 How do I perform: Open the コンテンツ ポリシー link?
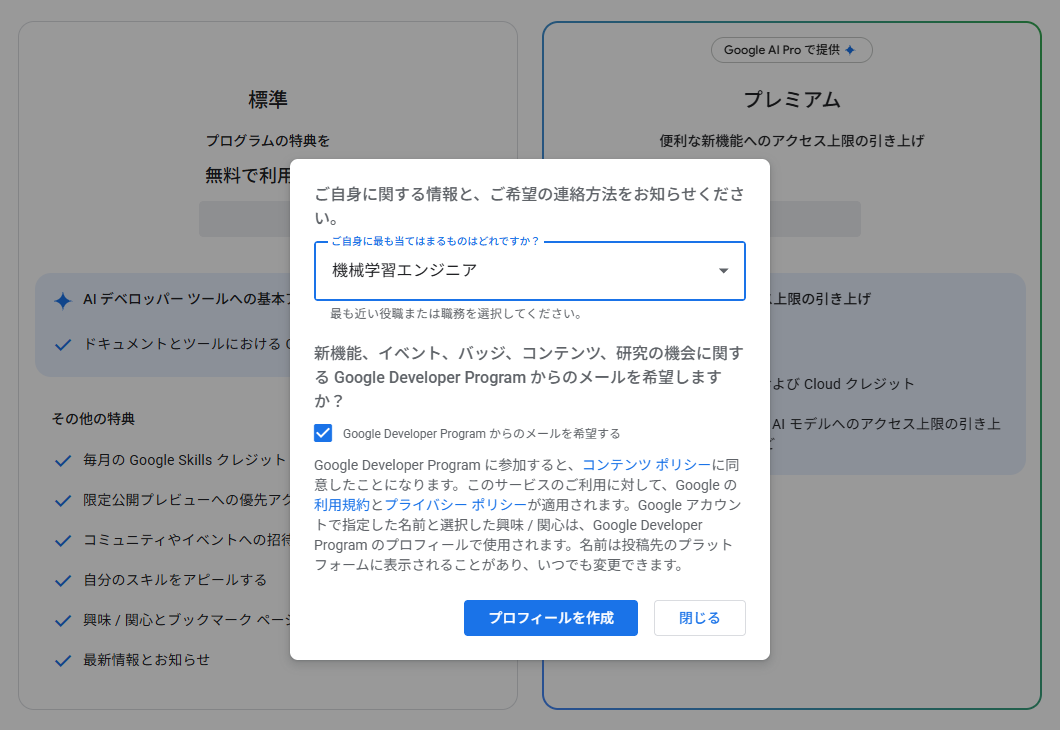646,465
